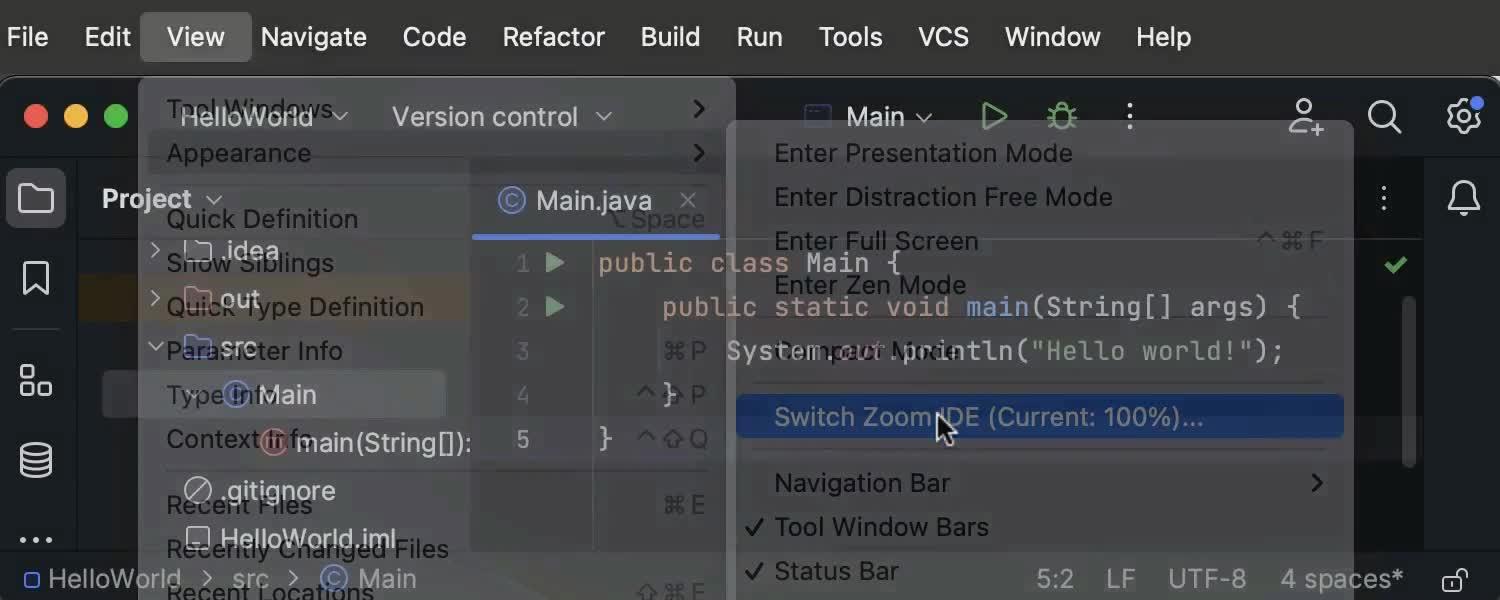Run the Main application with green play icon
The height and width of the screenshot is (600, 1500).
click(x=994, y=116)
